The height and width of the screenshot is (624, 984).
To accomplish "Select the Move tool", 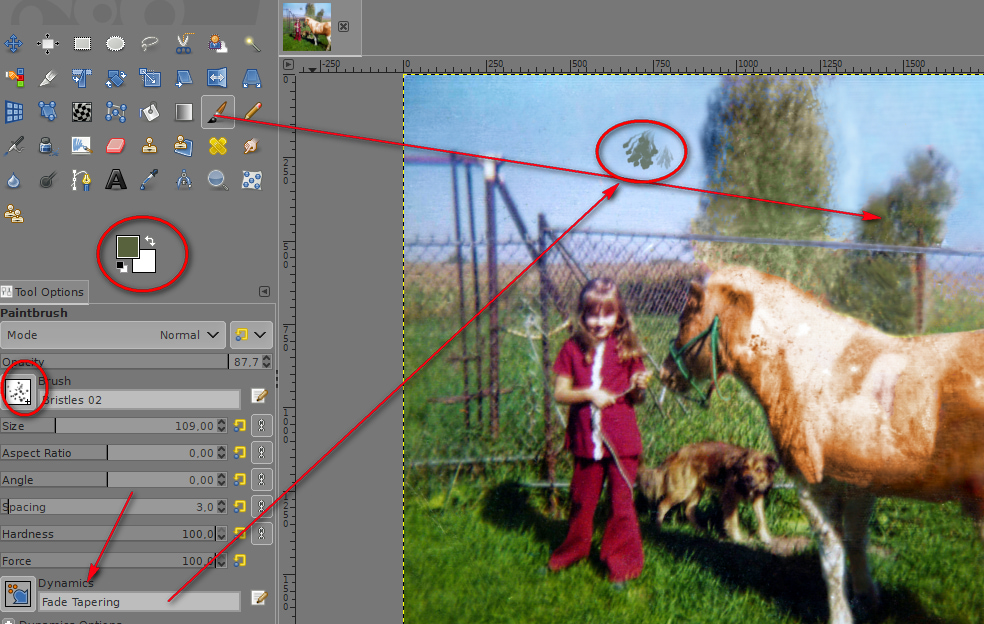I will [14, 44].
